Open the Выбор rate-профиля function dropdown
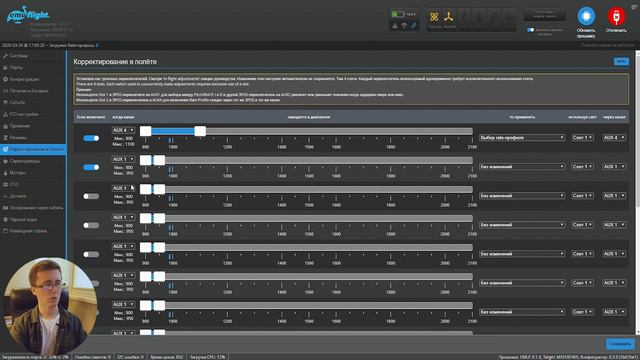Image resolution: width=640 pixels, height=360 pixels. (x=522, y=138)
